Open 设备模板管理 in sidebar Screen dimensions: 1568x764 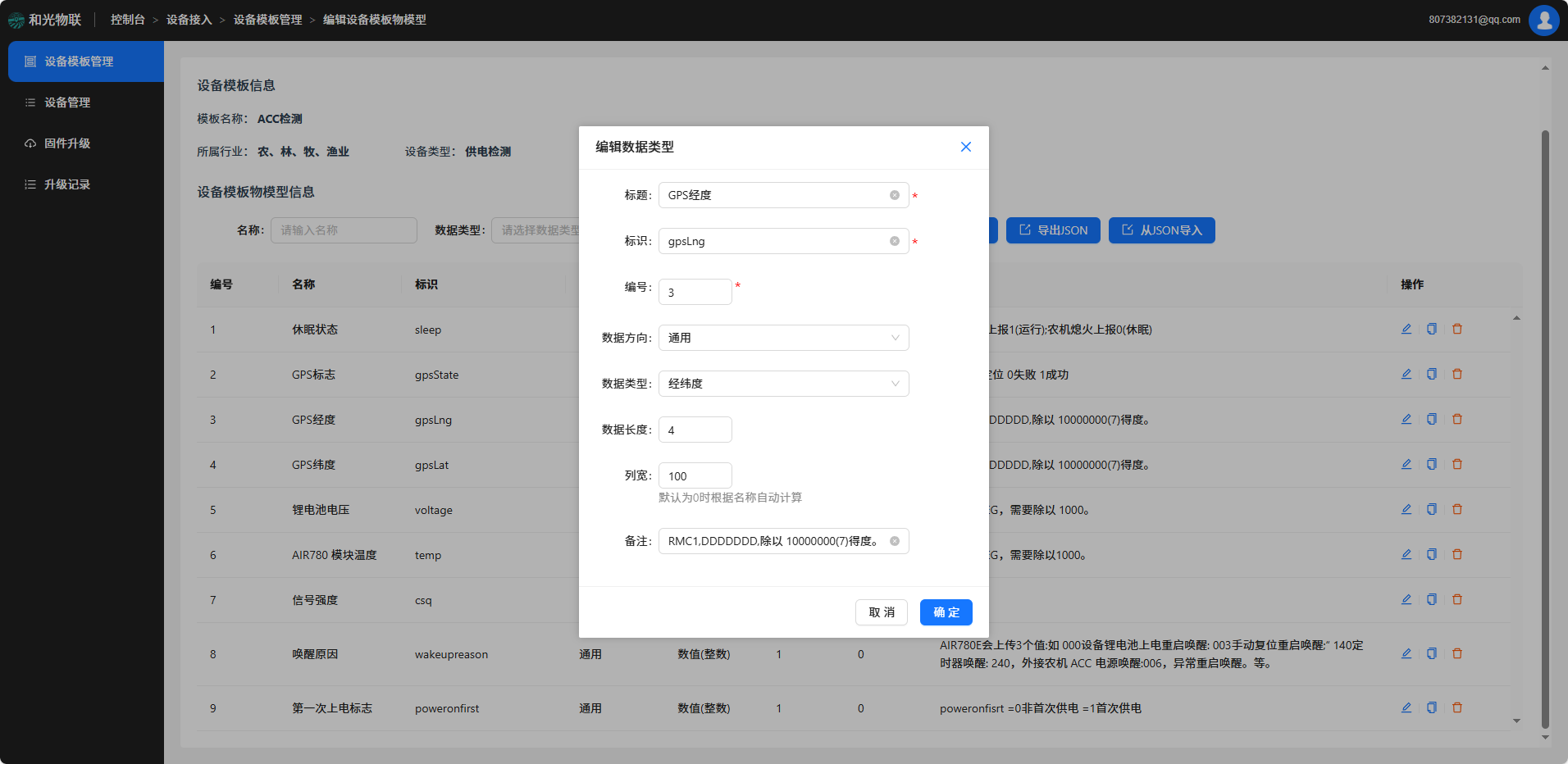[x=85, y=61]
